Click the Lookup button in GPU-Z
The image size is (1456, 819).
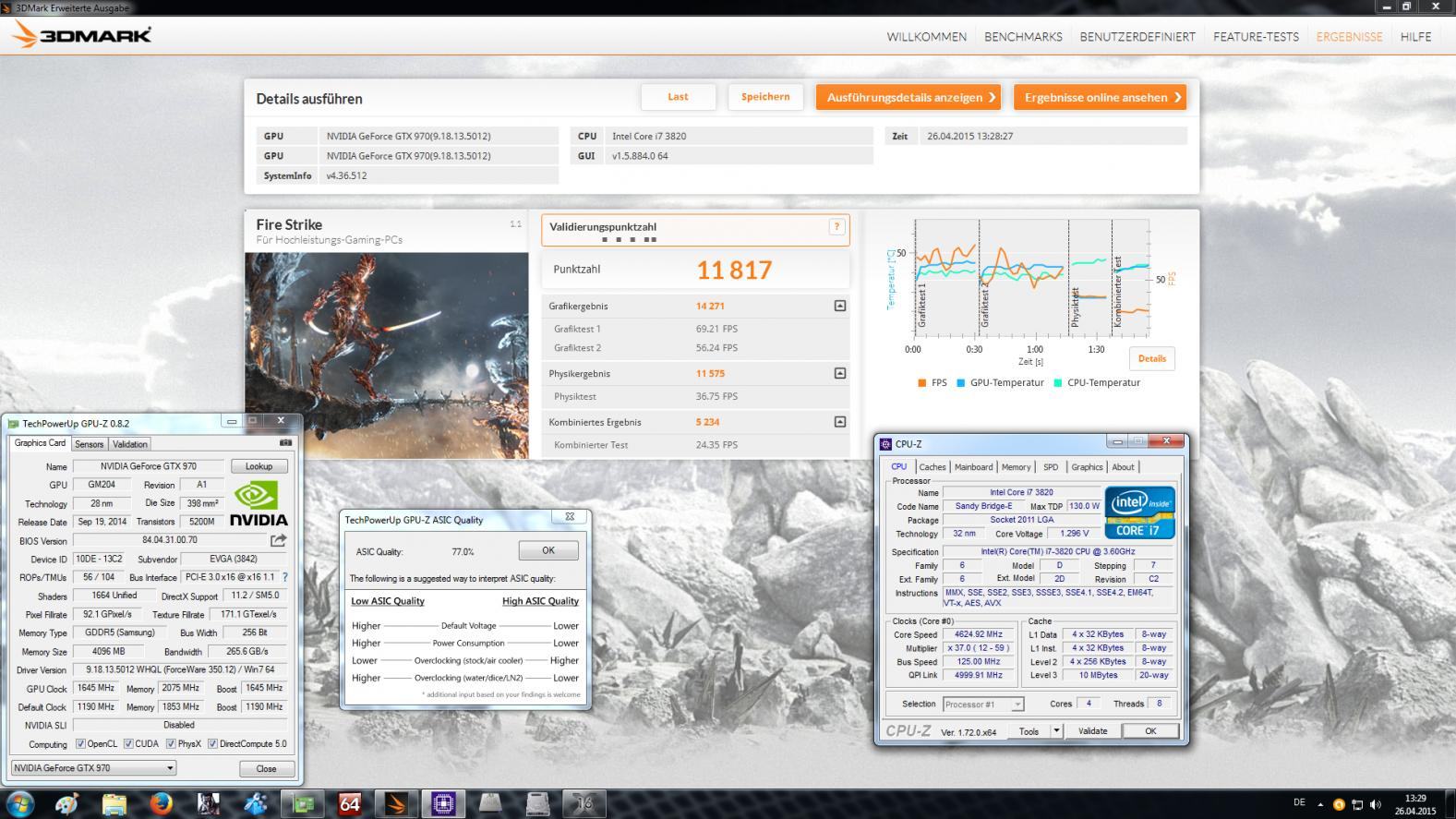(x=259, y=466)
